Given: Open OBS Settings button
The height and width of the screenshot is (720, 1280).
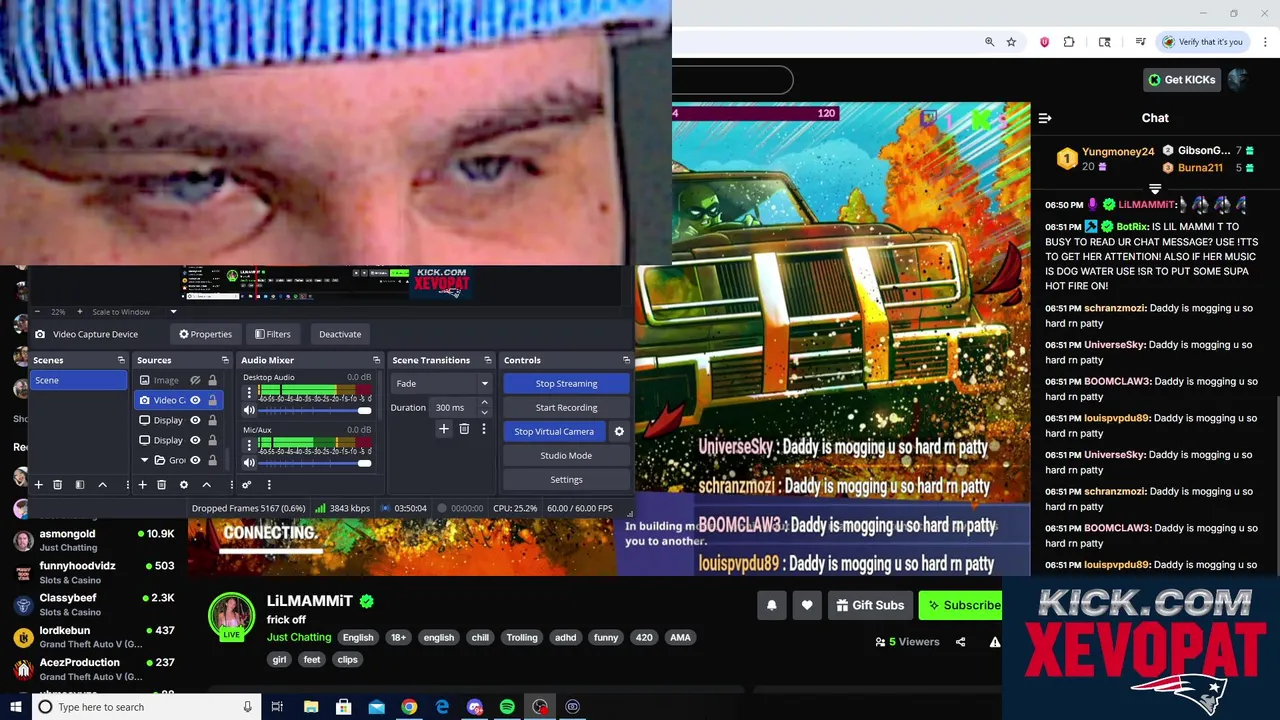Looking at the screenshot, I should [566, 479].
